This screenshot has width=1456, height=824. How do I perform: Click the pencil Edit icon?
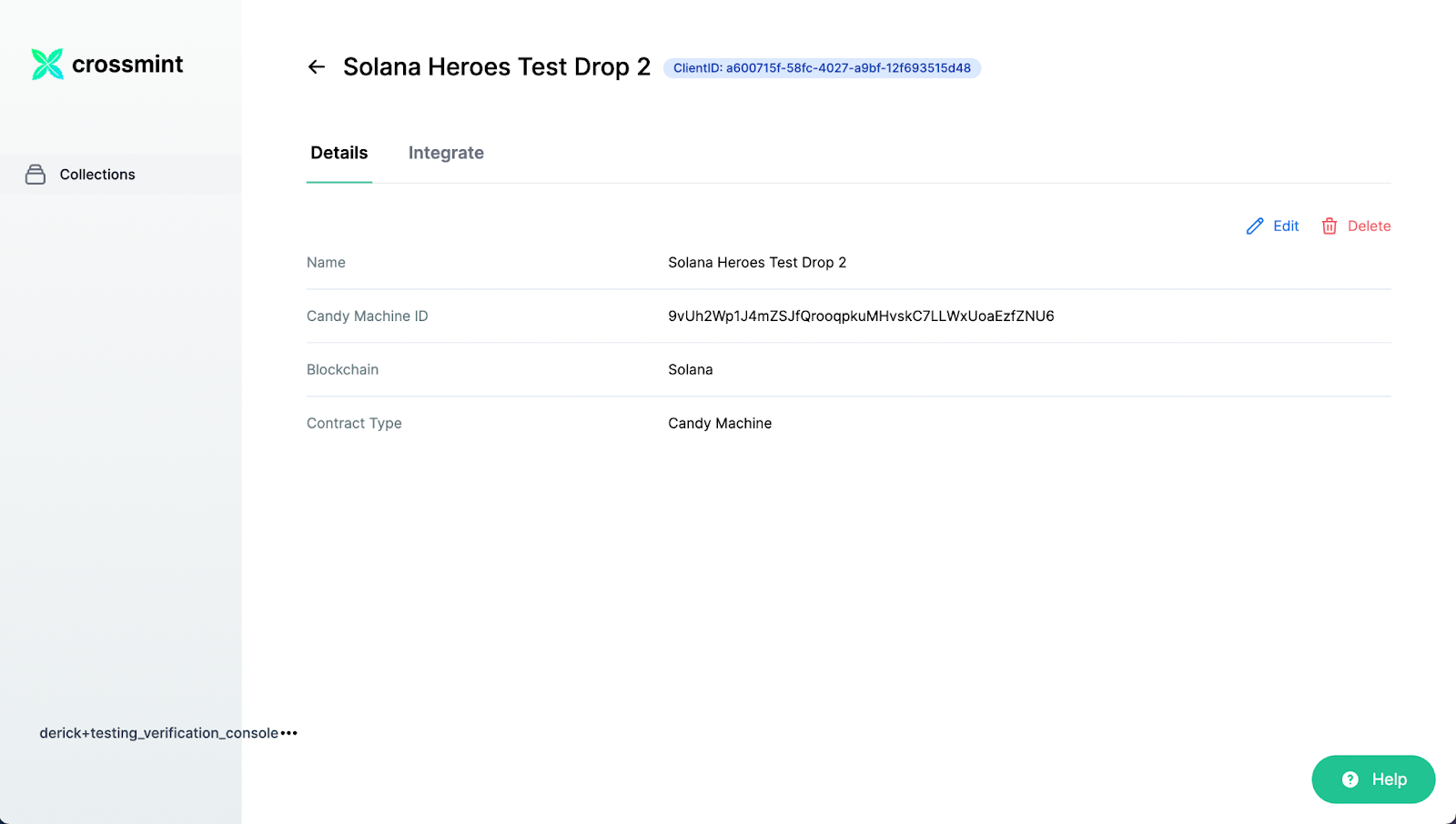pos(1255,226)
